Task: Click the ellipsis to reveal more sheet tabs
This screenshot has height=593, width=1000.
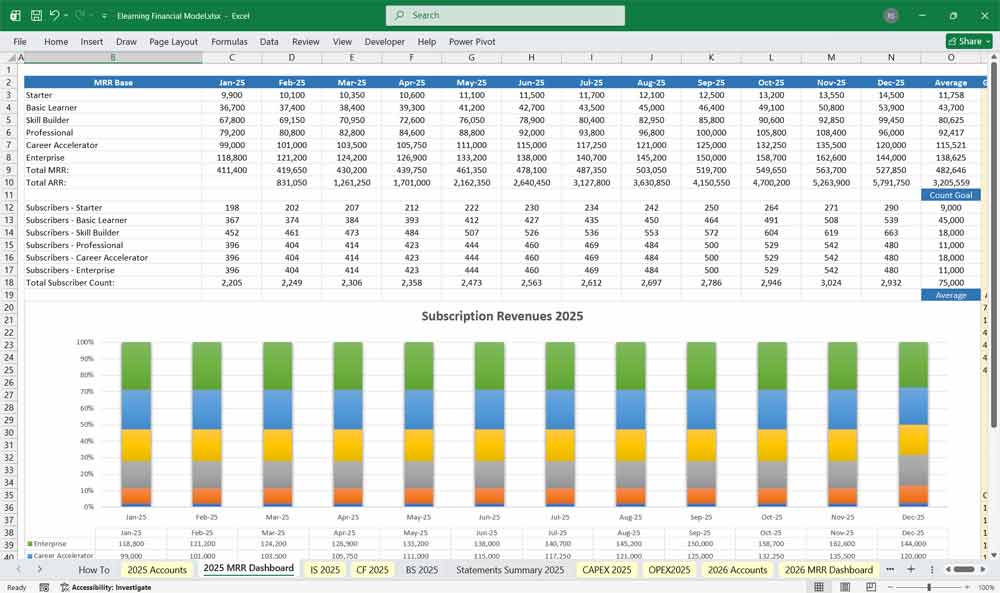Action: (891, 569)
